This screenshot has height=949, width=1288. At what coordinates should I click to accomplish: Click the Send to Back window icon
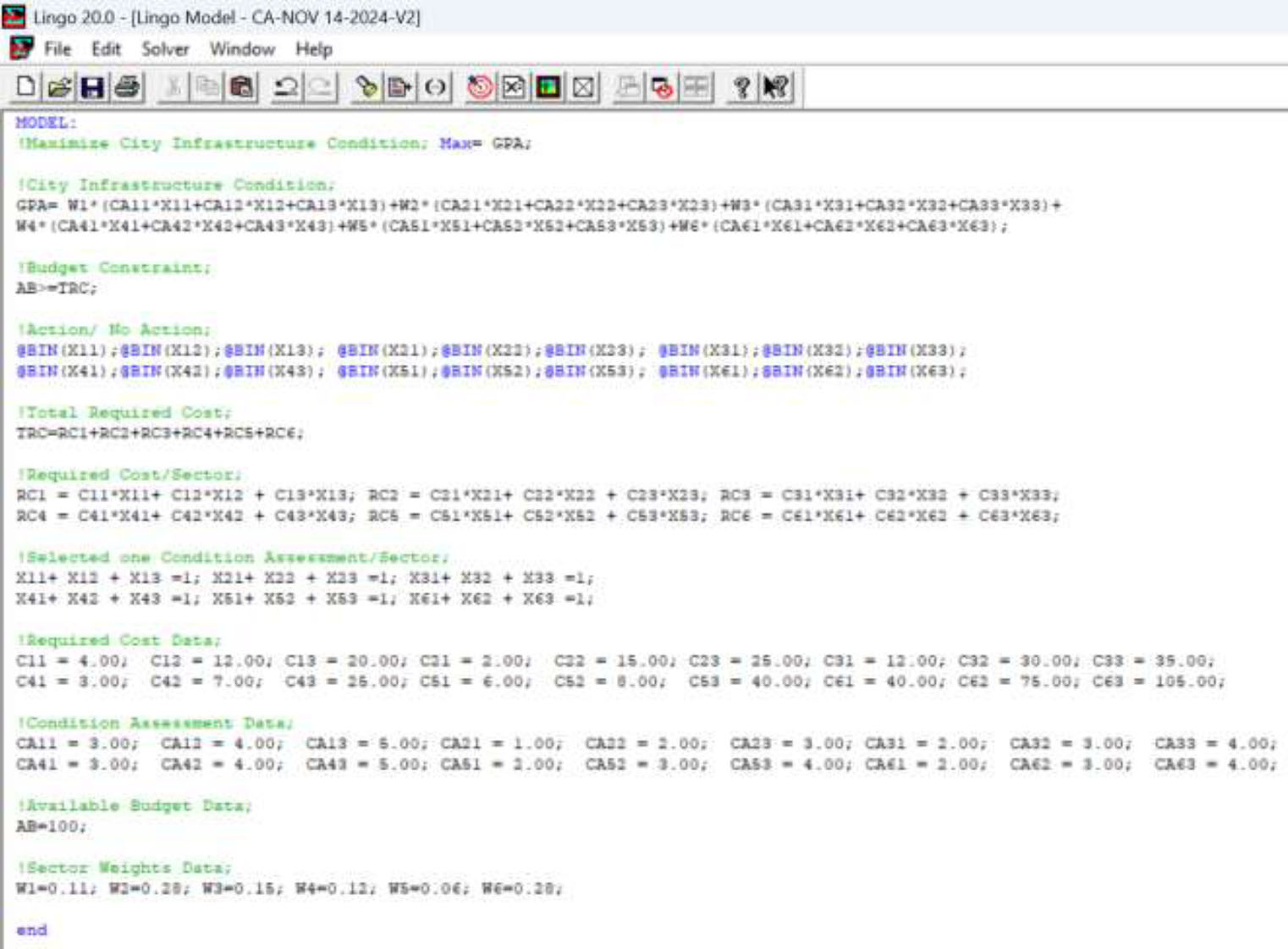[628, 87]
